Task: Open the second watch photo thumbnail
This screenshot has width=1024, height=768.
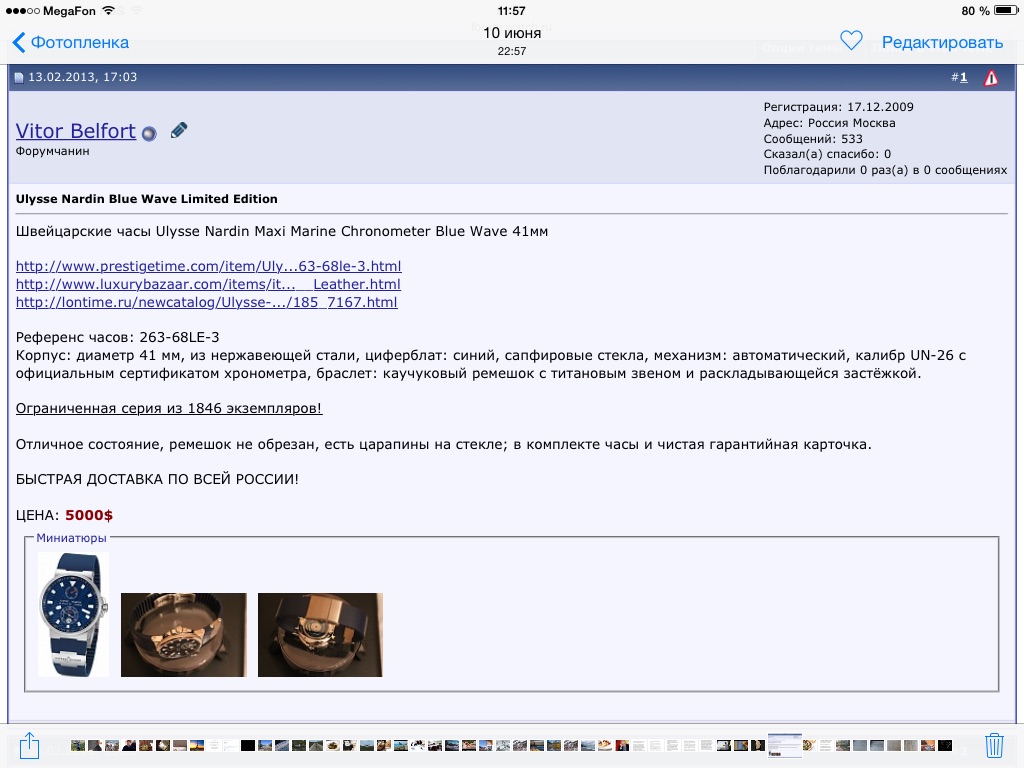Action: (x=183, y=634)
